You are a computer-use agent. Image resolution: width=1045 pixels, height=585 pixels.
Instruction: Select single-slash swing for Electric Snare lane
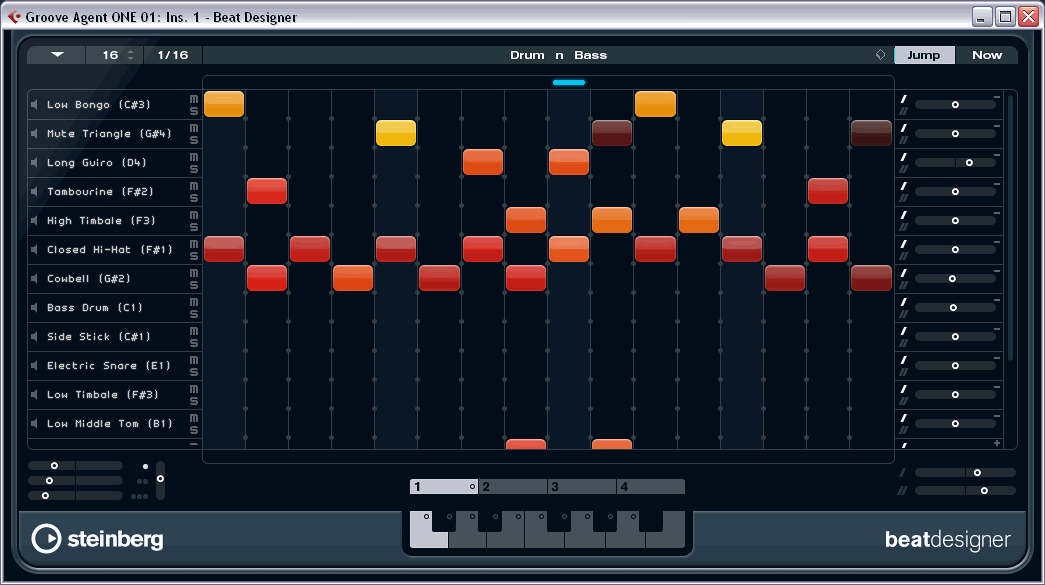pyautogui.click(x=904, y=360)
